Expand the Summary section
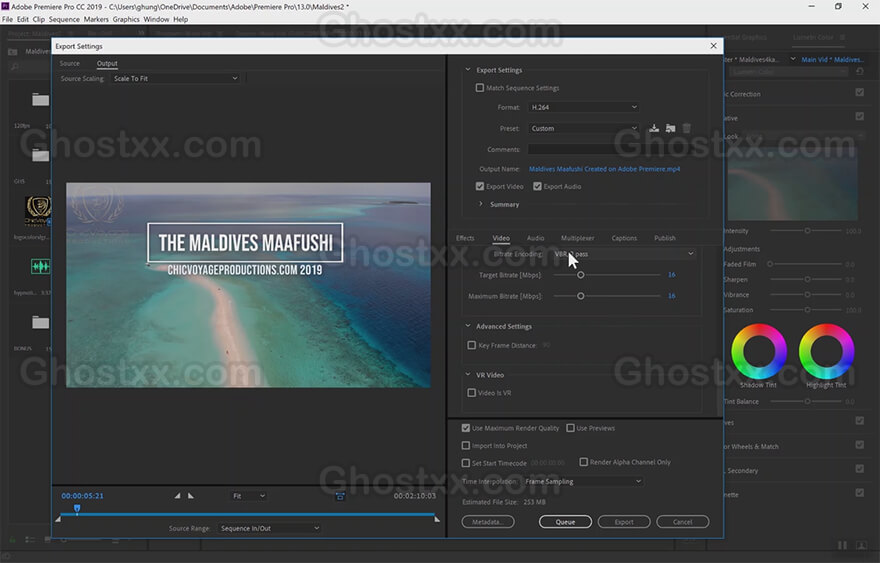 click(480, 204)
